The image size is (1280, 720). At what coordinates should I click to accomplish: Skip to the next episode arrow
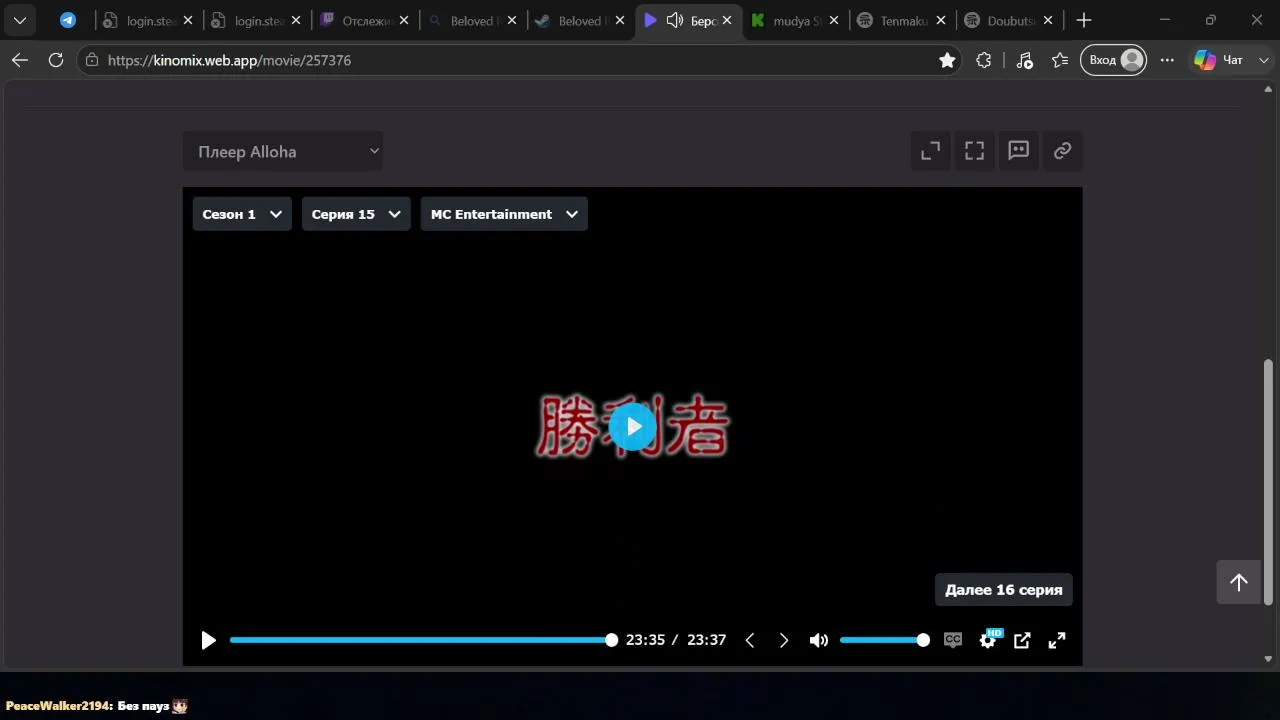click(x=784, y=640)
